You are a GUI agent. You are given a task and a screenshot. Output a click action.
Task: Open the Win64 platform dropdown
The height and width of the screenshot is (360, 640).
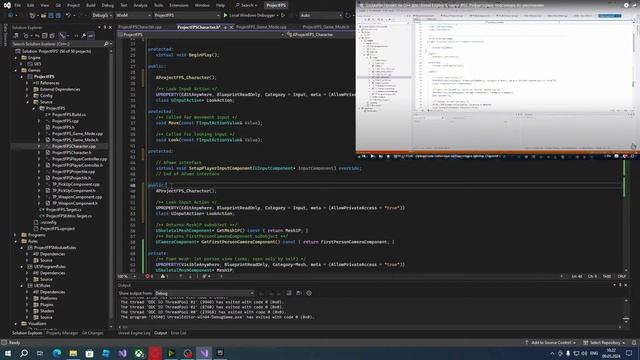pos(133,15)
